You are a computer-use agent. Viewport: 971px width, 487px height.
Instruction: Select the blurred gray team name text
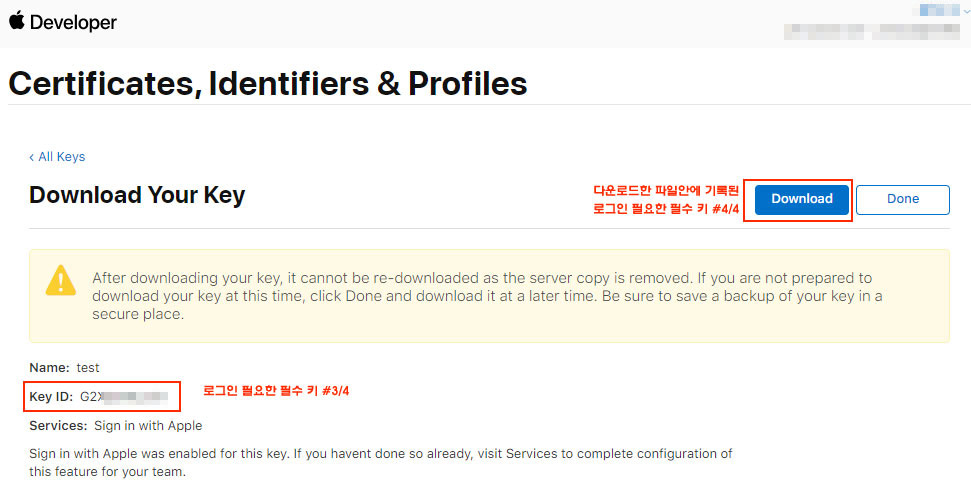coord(872,31)
